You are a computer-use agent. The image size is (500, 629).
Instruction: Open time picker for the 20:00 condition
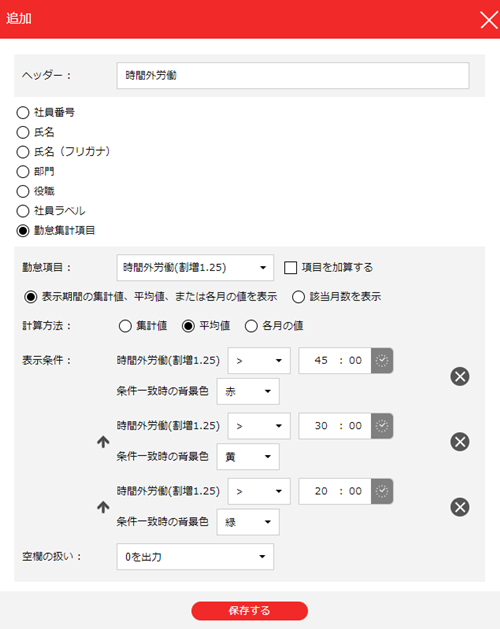pos(382,491)
